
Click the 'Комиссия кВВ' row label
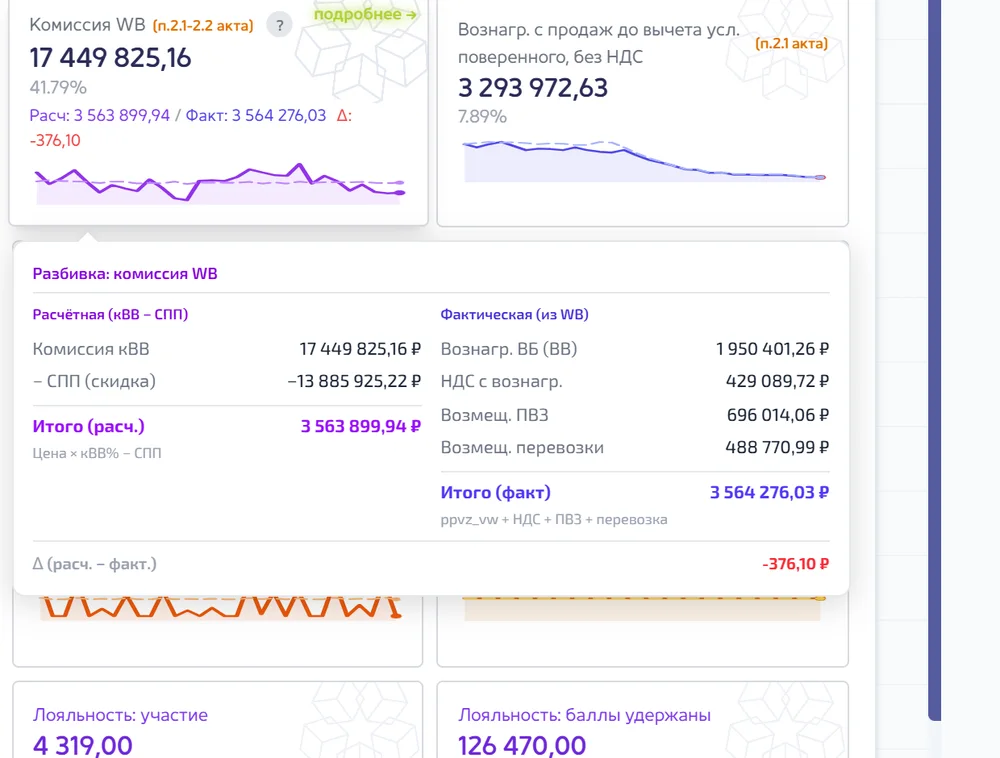click(x=91, y=349)
